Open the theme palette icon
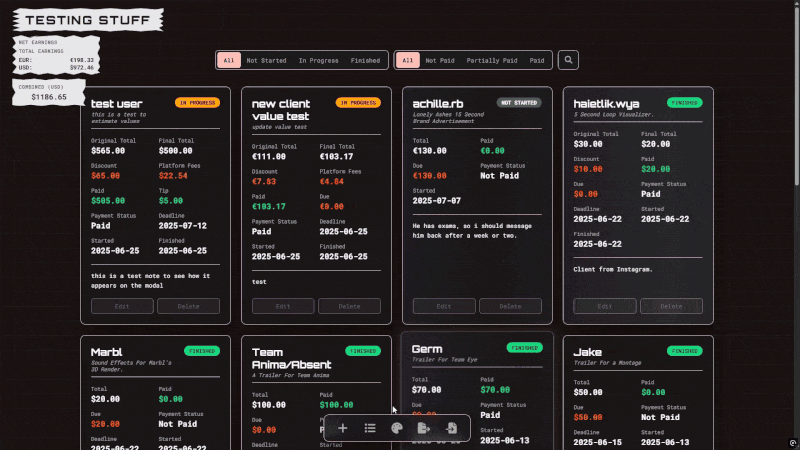Viewport: 800px width, 450px height. tap(397, 428)
